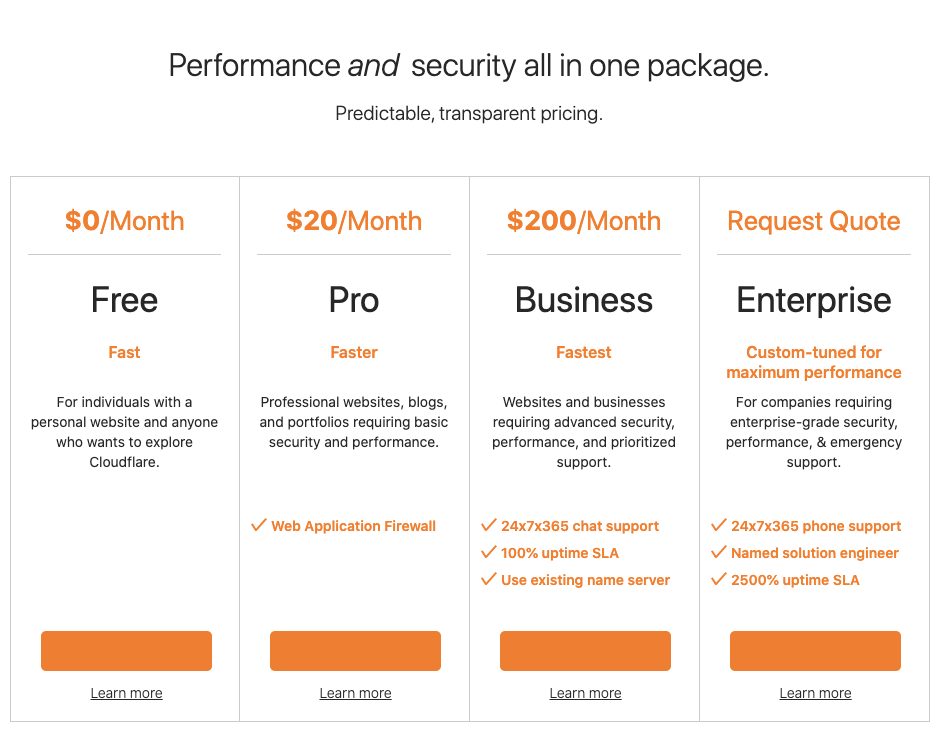
Task: Click the orange button under Pro plan
Action: 355,651
